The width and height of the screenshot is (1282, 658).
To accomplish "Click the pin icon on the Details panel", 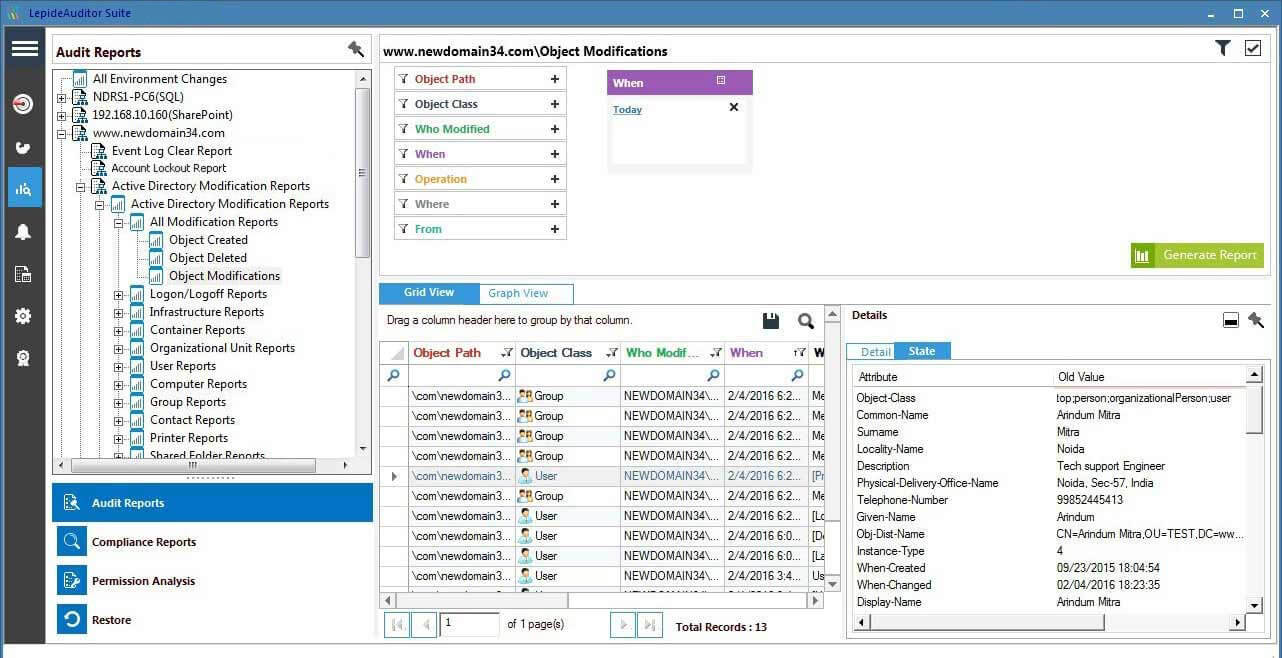I will tap(1257, 320).
